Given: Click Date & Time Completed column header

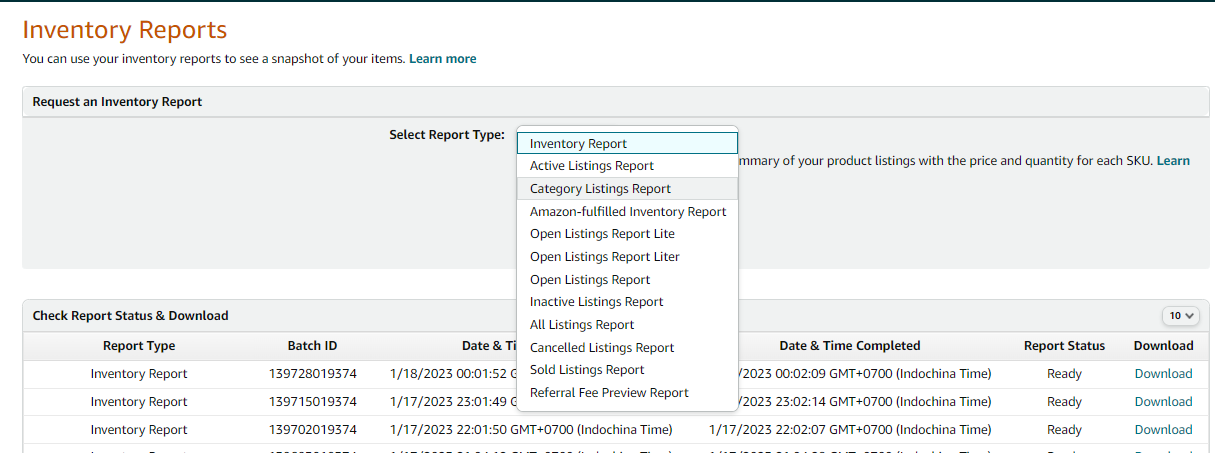Looking at the screenshot, I should (x=850, y=346).
